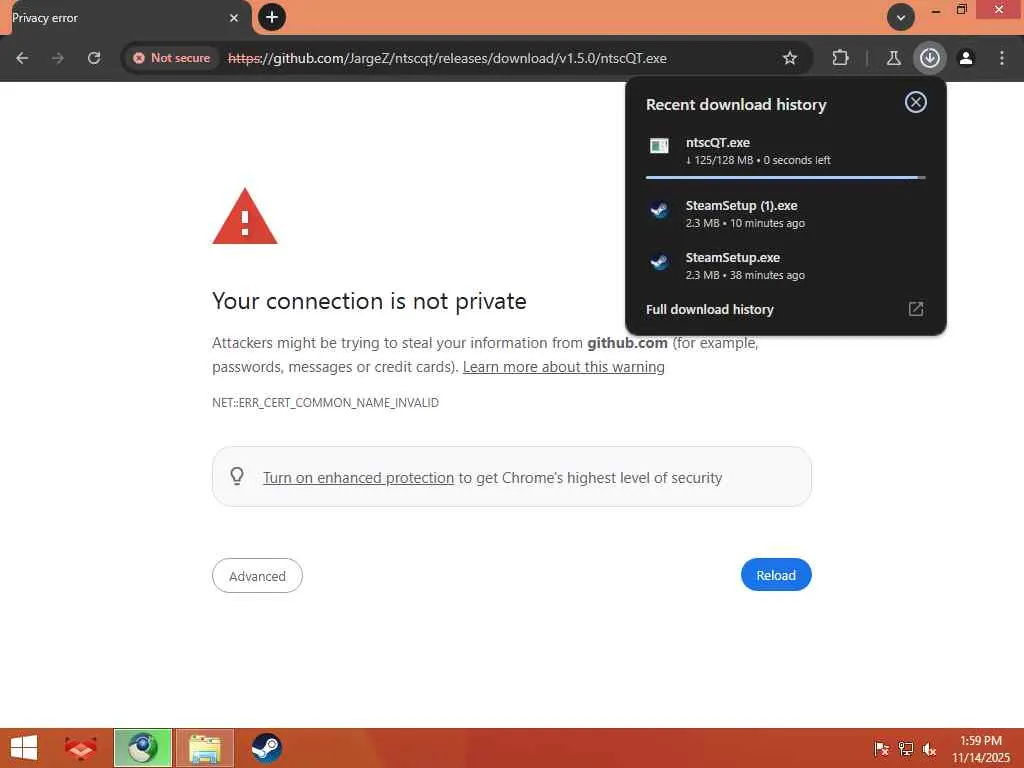The width and height of the screenshot is (1024, 768).
Task: Open the clock showing 1:59 PM
Action: point(981,748)
